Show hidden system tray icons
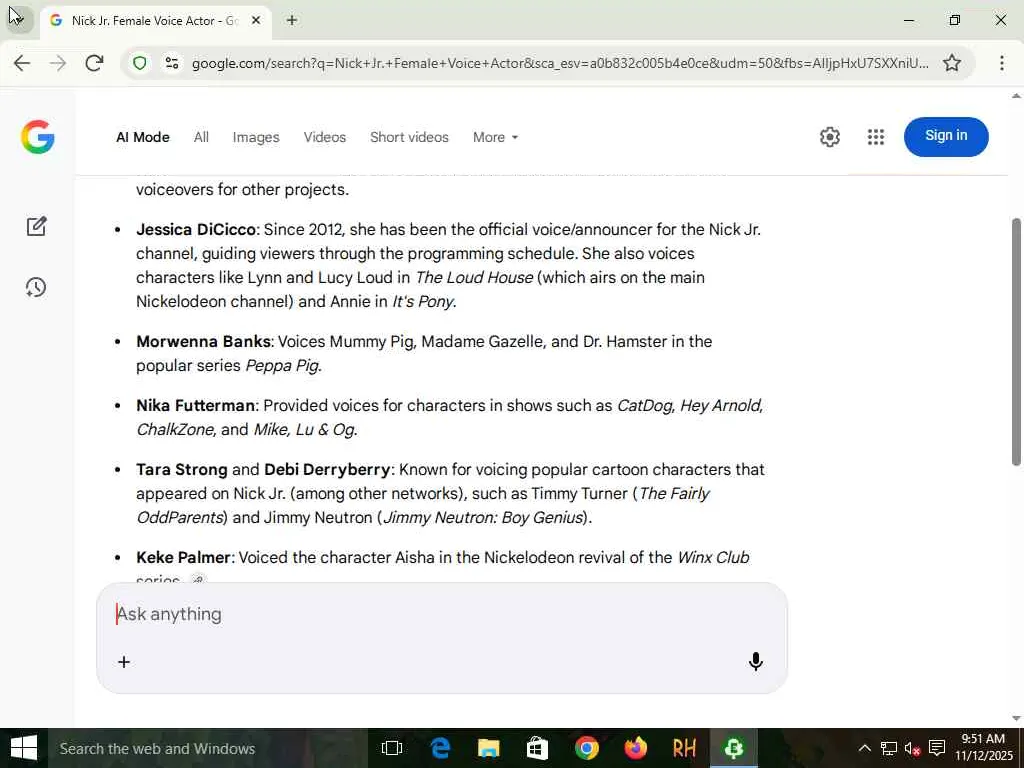 (x=864, y=748)
